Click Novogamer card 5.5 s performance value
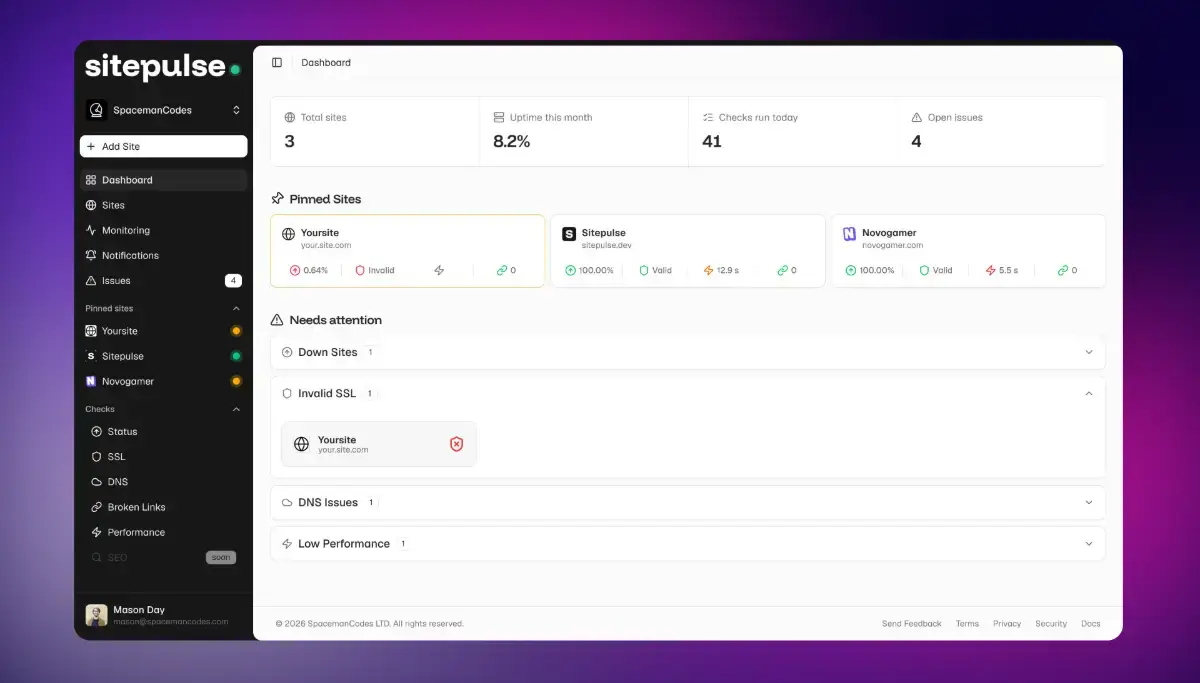Viewport: 1200px width, 683px height. [x=1001, y=270]
